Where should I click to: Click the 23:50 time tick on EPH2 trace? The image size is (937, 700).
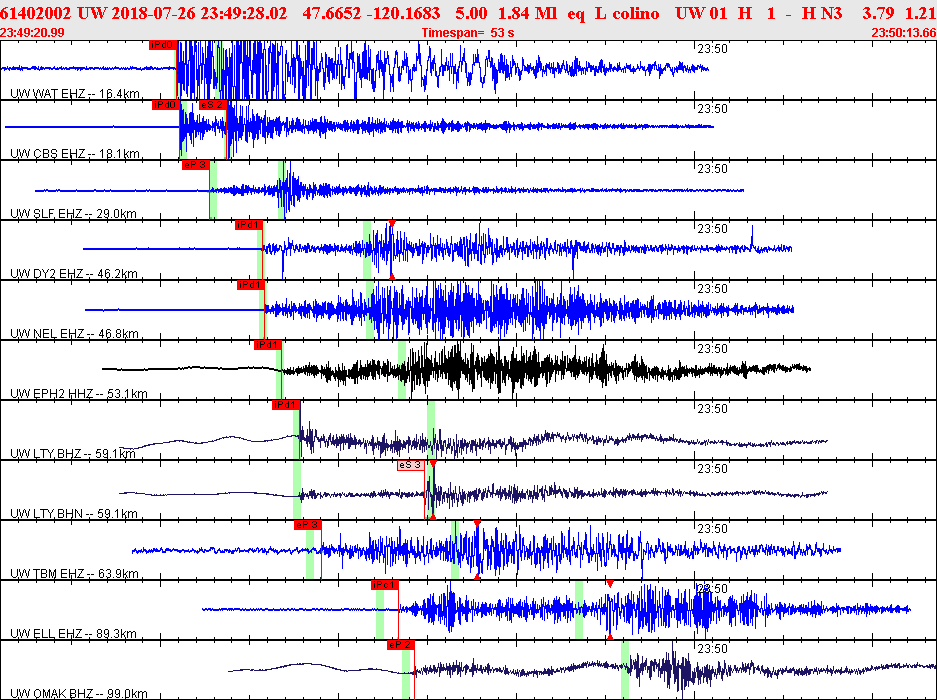click(712, 349)
